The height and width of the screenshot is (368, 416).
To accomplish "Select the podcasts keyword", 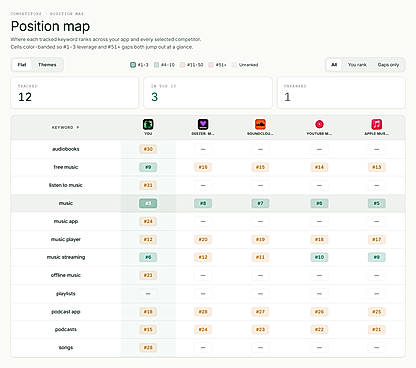I will [x=66, y=329].
